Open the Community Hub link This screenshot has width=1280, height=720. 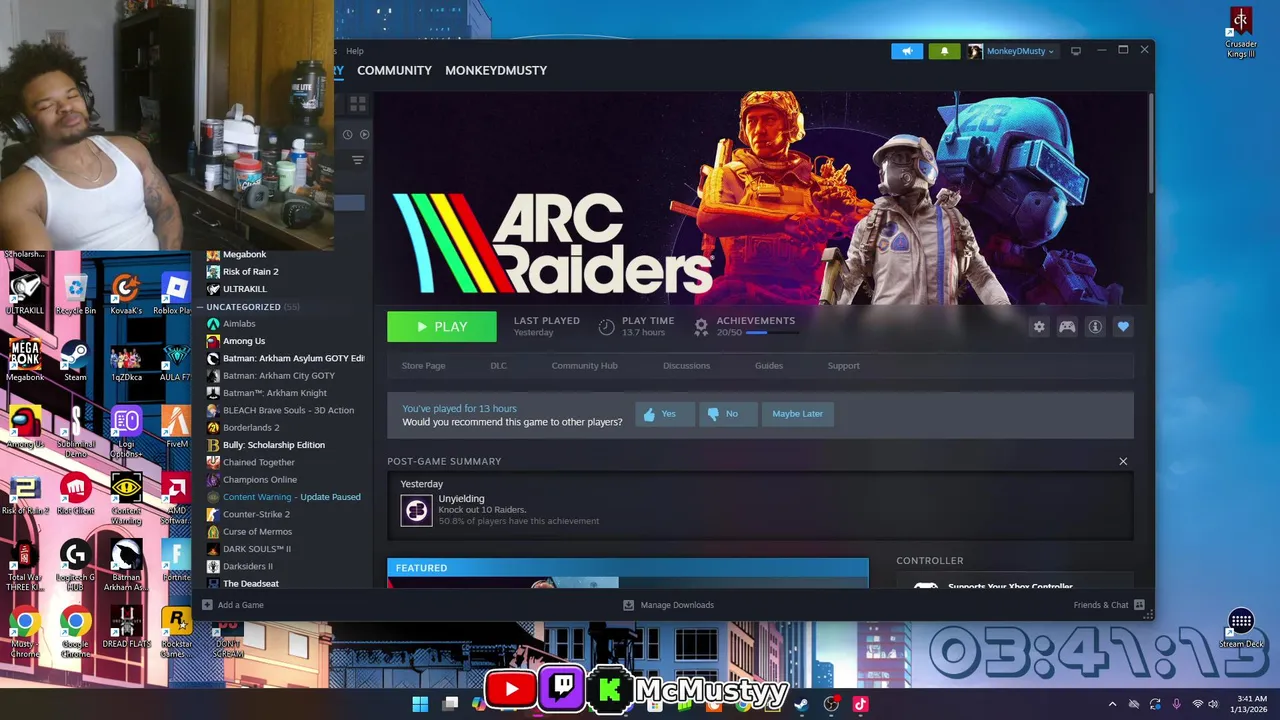(x=584, y=365)
